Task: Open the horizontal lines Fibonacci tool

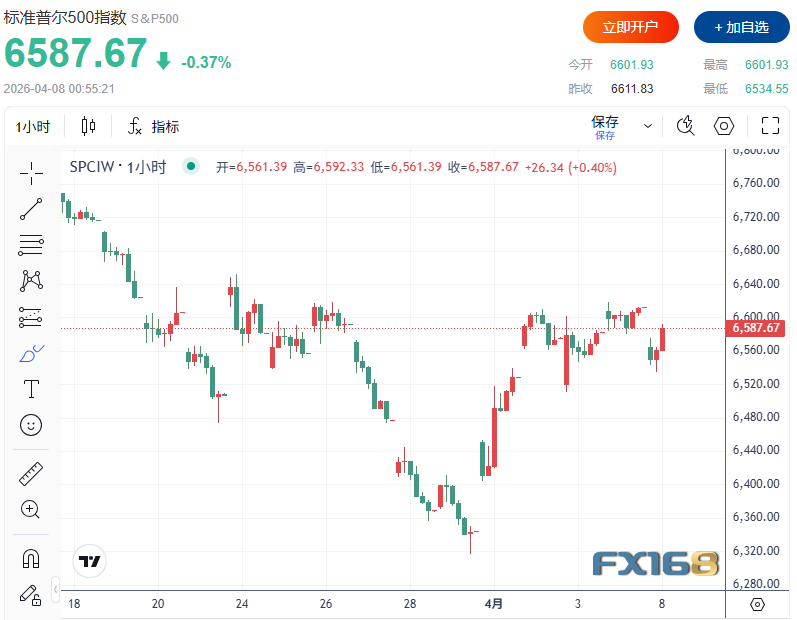Action: point(31,245)
